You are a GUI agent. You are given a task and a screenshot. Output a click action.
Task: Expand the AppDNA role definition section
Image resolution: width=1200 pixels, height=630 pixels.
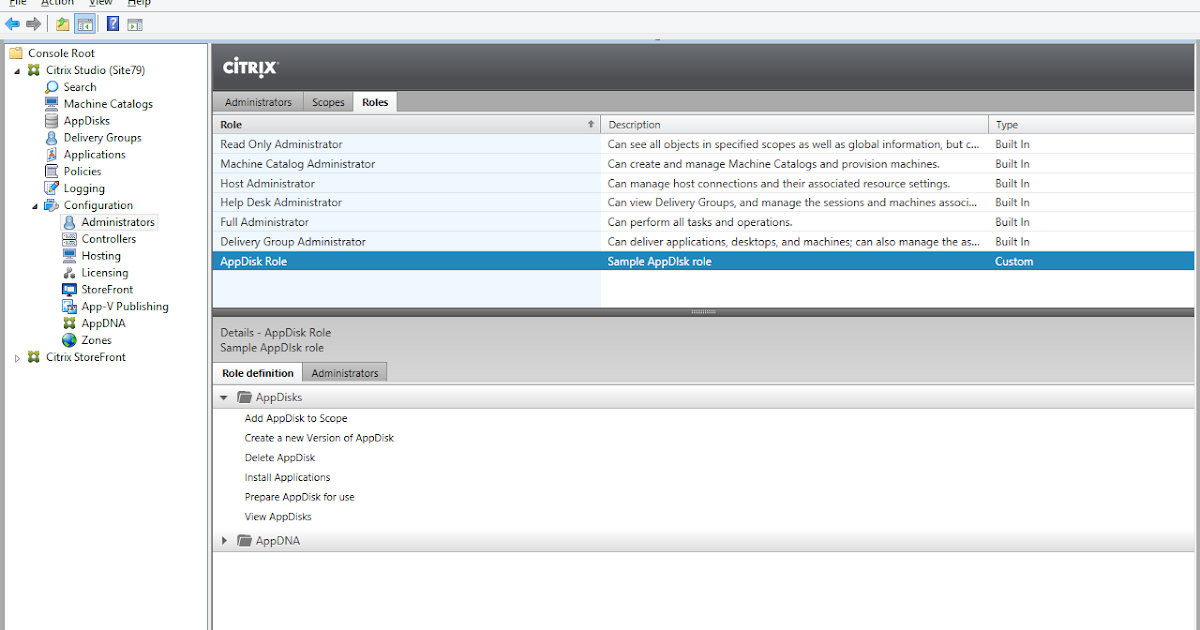pyautogui.click(x=224, y=540)
